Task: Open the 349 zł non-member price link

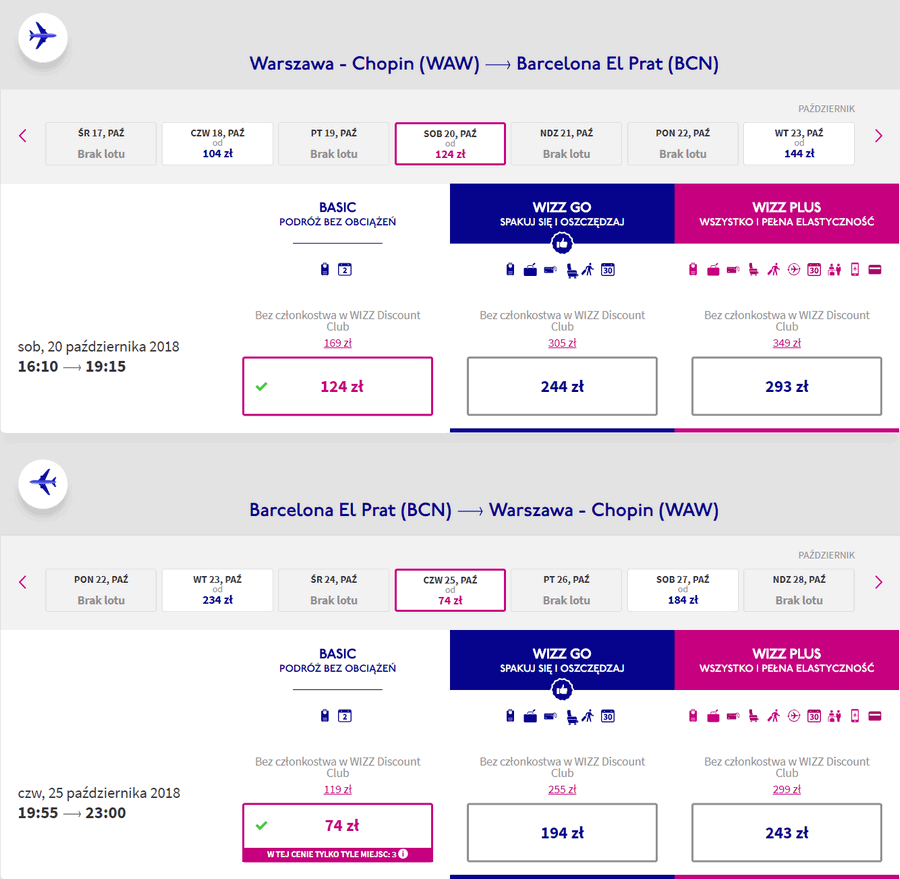Action: pyautogui.click(x=786, y=343)
